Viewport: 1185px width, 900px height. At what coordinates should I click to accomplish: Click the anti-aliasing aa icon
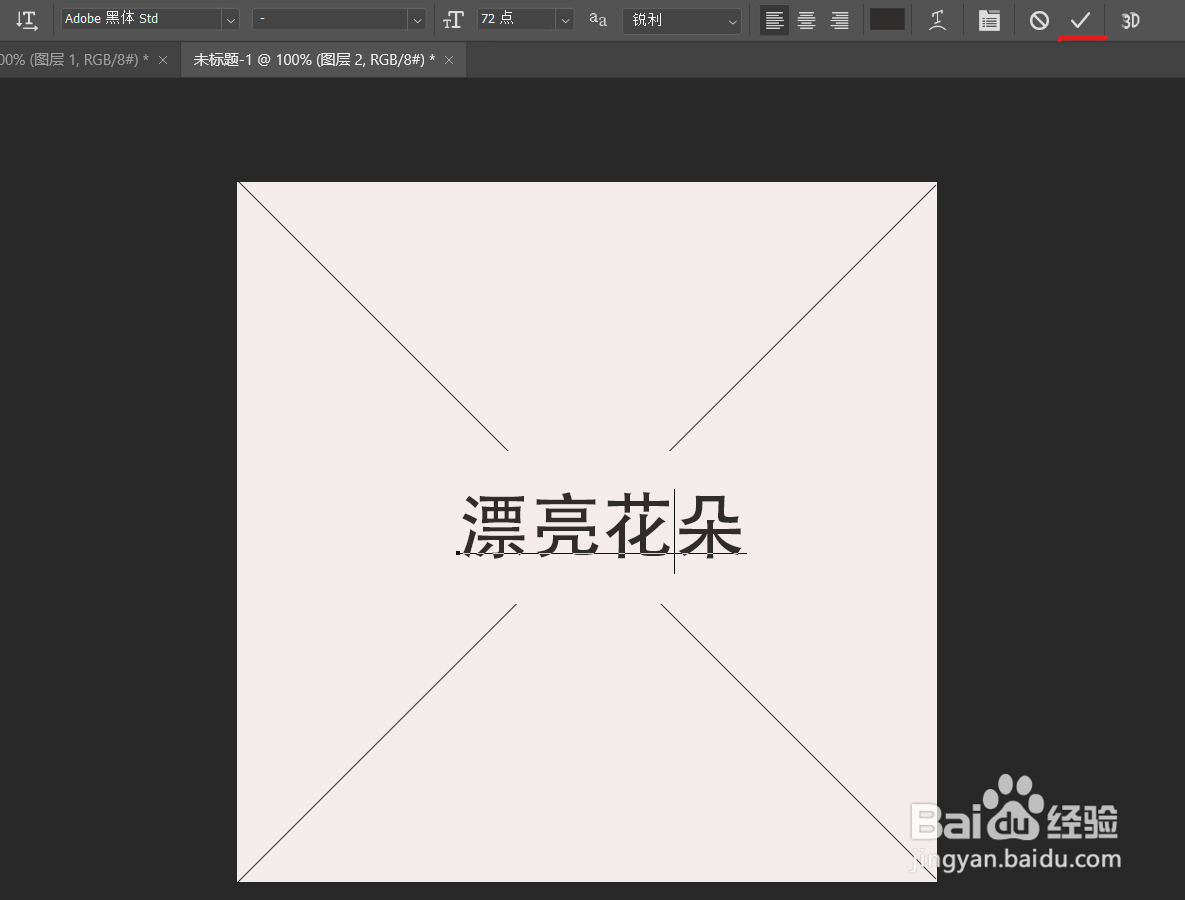597,20
